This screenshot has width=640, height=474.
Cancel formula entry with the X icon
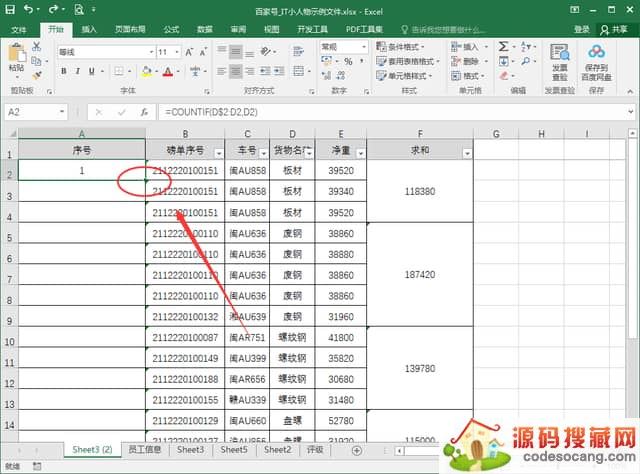point(98,112)
